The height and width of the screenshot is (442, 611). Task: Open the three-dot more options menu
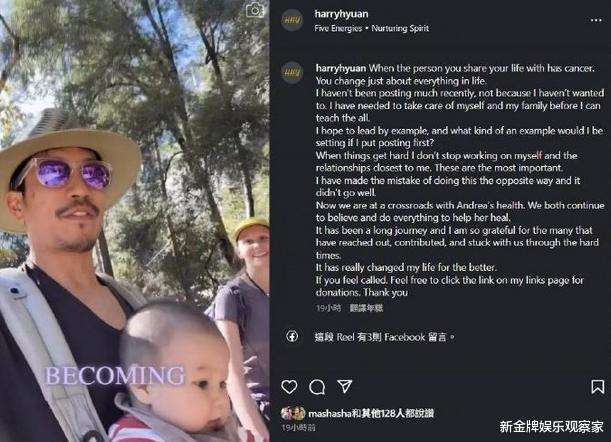596,20
